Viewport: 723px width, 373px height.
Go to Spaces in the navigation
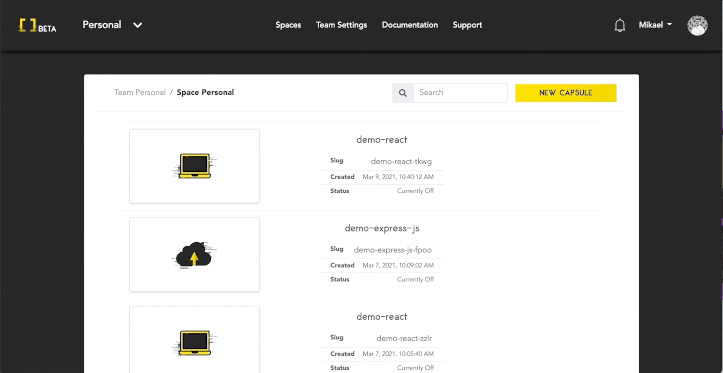[x=288, y=25]
